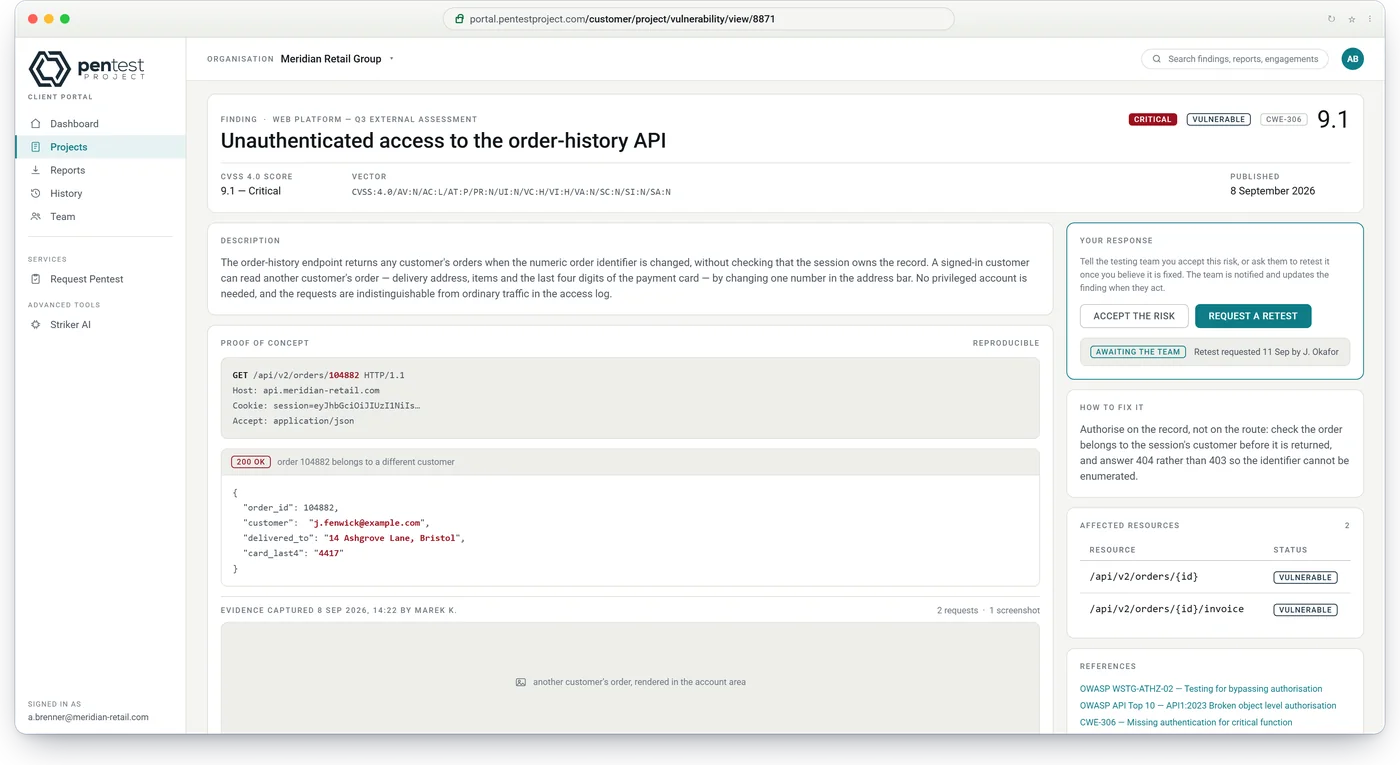Click the signed-in email a.brenner@meridian-retail.com

pos(88,717)
